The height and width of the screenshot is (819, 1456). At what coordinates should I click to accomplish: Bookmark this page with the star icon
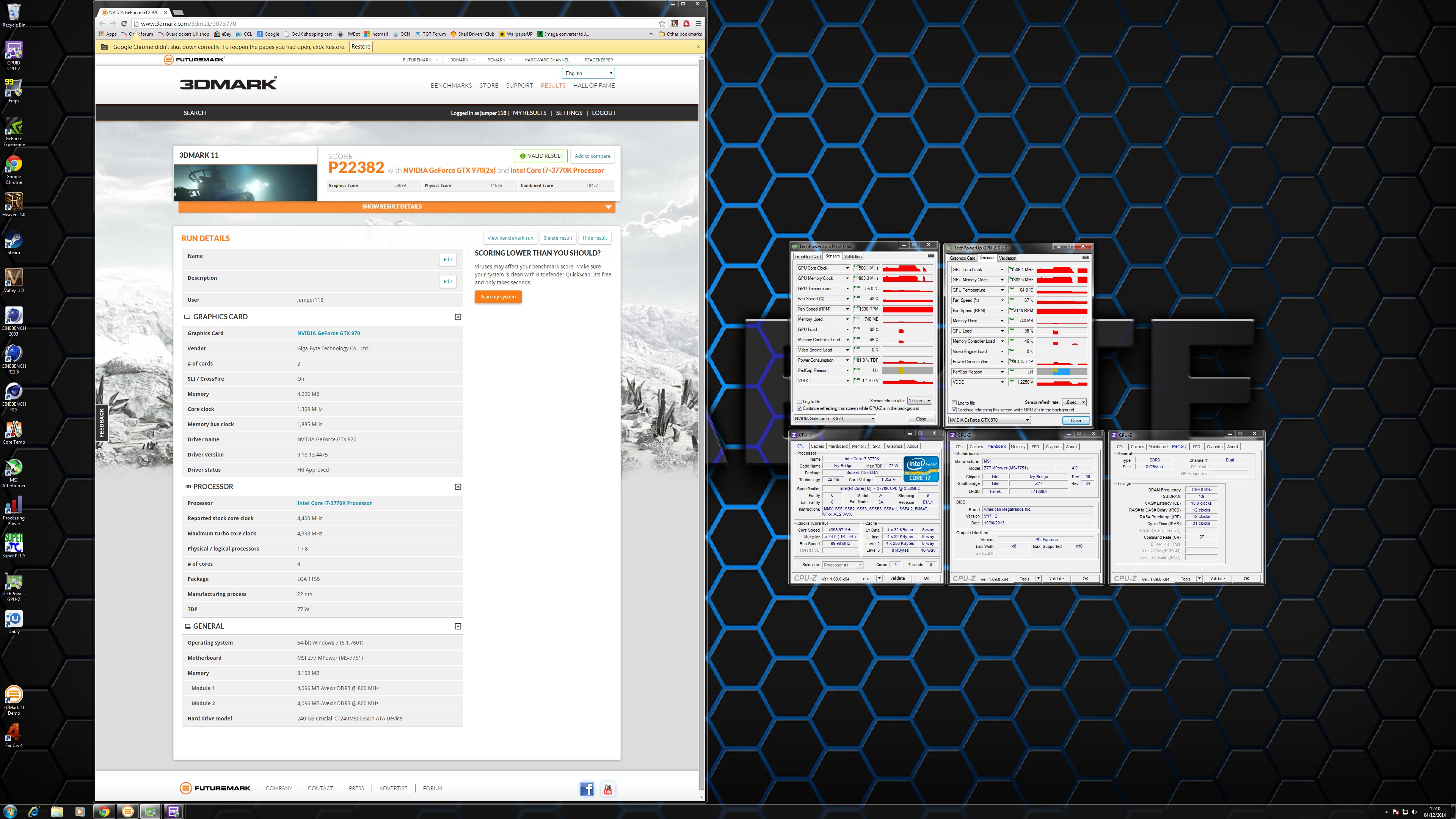(662, 24)
